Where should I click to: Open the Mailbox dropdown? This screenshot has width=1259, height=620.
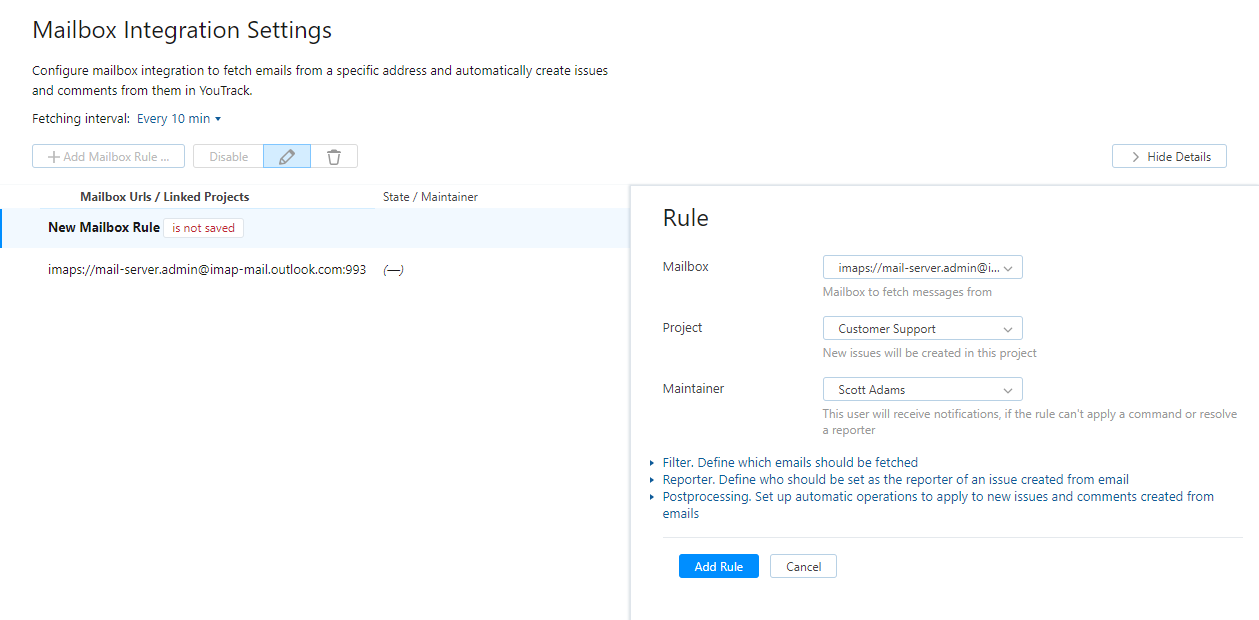tap(922, 268)
